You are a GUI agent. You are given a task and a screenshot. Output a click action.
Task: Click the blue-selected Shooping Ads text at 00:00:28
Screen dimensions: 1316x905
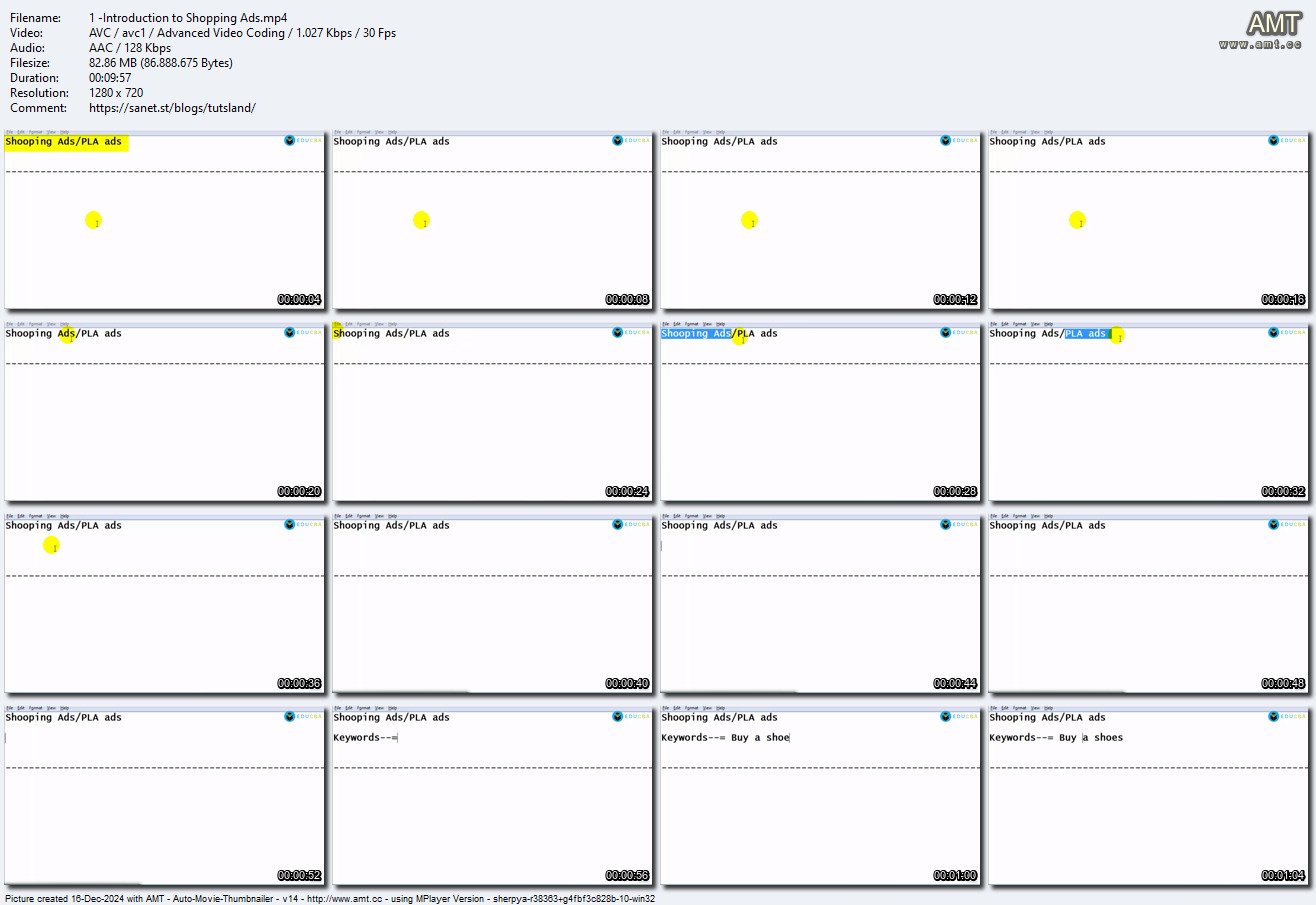pos(697,334)
